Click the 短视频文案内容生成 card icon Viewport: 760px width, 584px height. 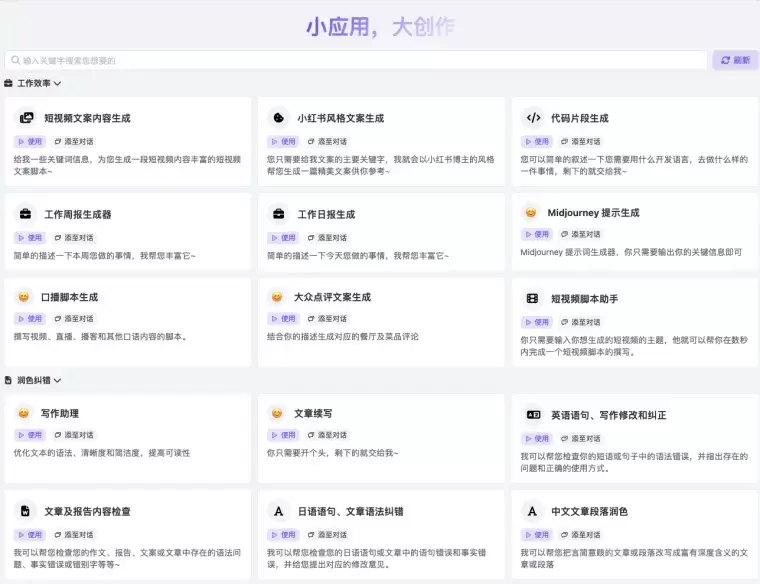[26, 118]
